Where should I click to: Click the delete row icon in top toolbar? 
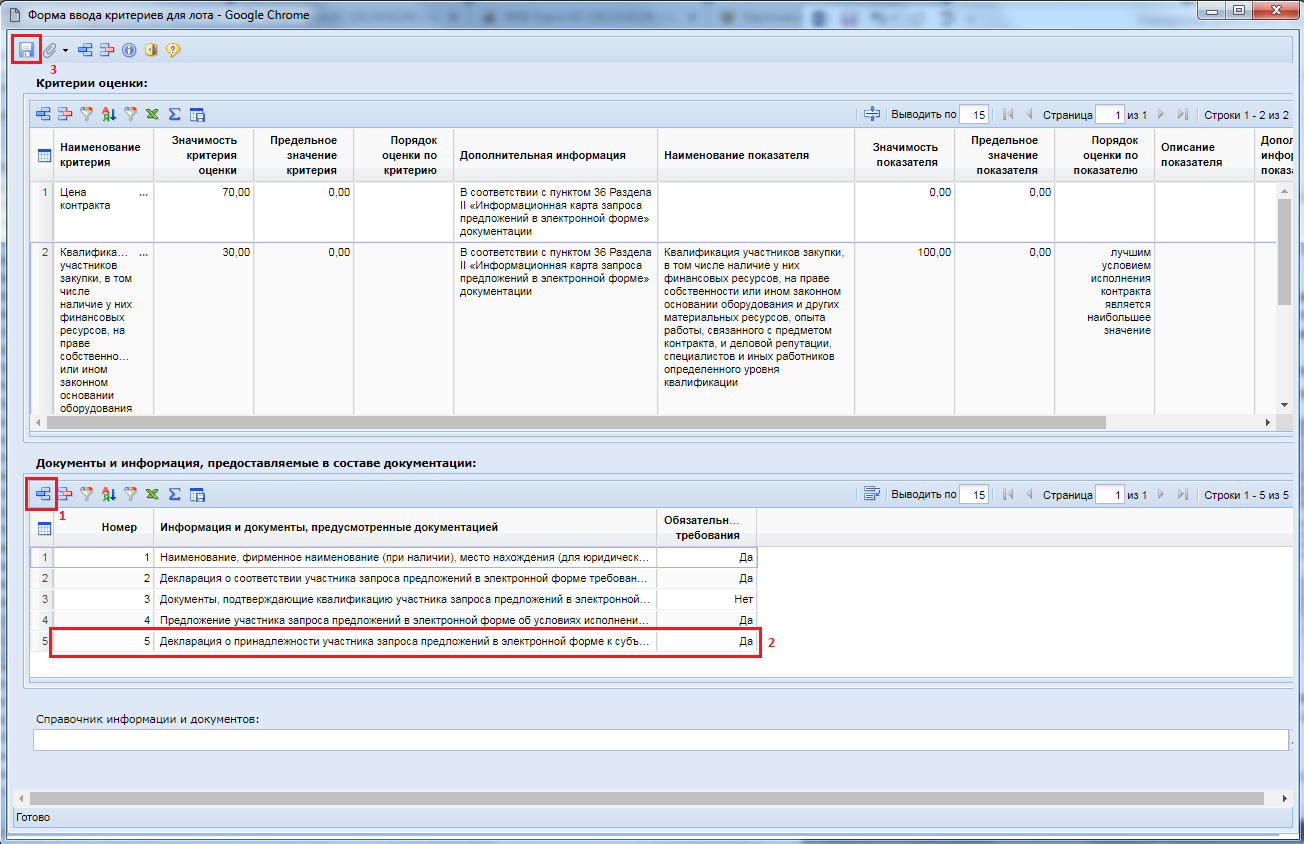(107, 49)
